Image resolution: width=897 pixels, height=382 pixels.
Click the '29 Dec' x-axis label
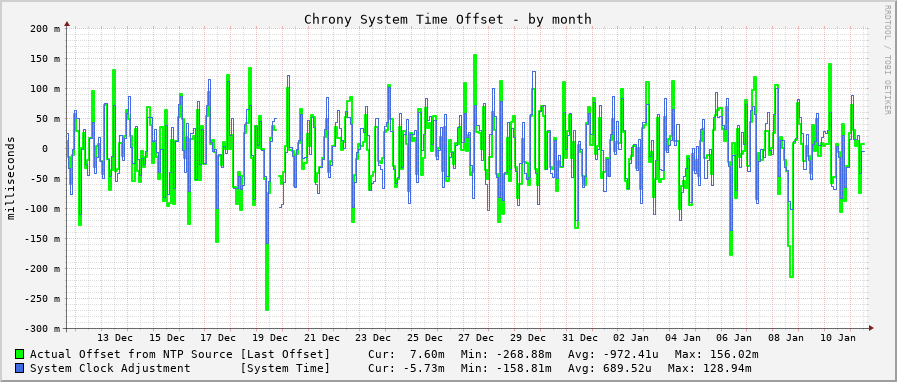click(527, 339)
